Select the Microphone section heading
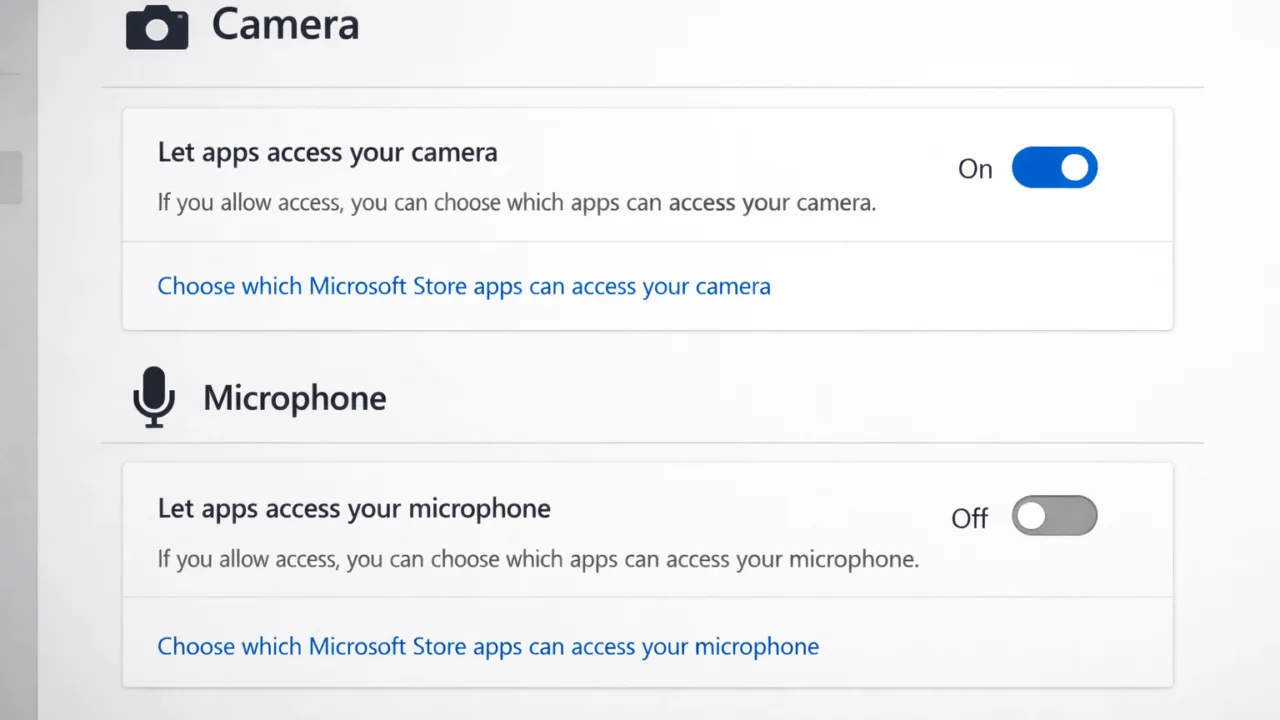Screen dimensions: 1280x720 click(294, 398)
